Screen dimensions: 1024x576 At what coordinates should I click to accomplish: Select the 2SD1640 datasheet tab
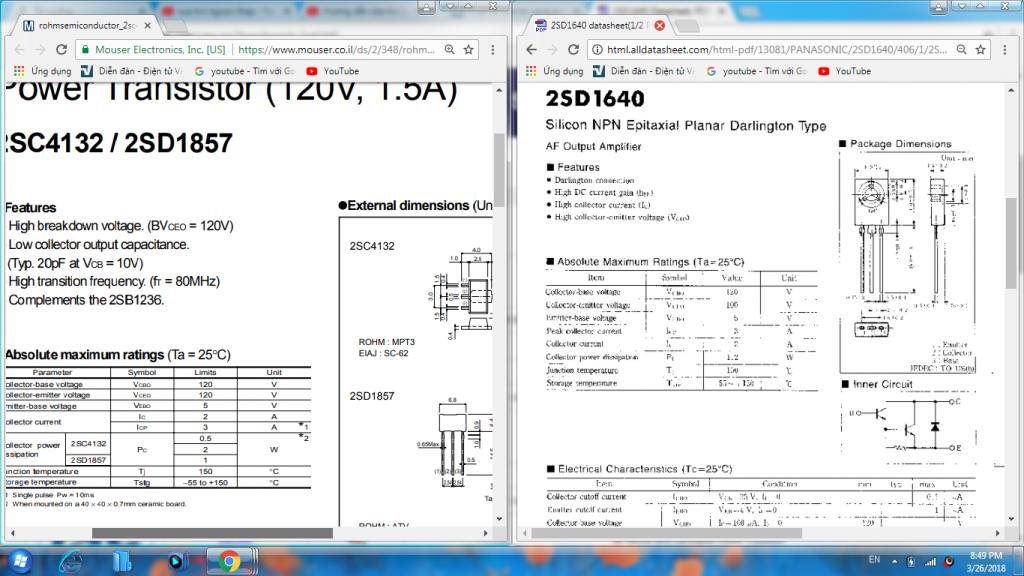[x=598, y=25]
